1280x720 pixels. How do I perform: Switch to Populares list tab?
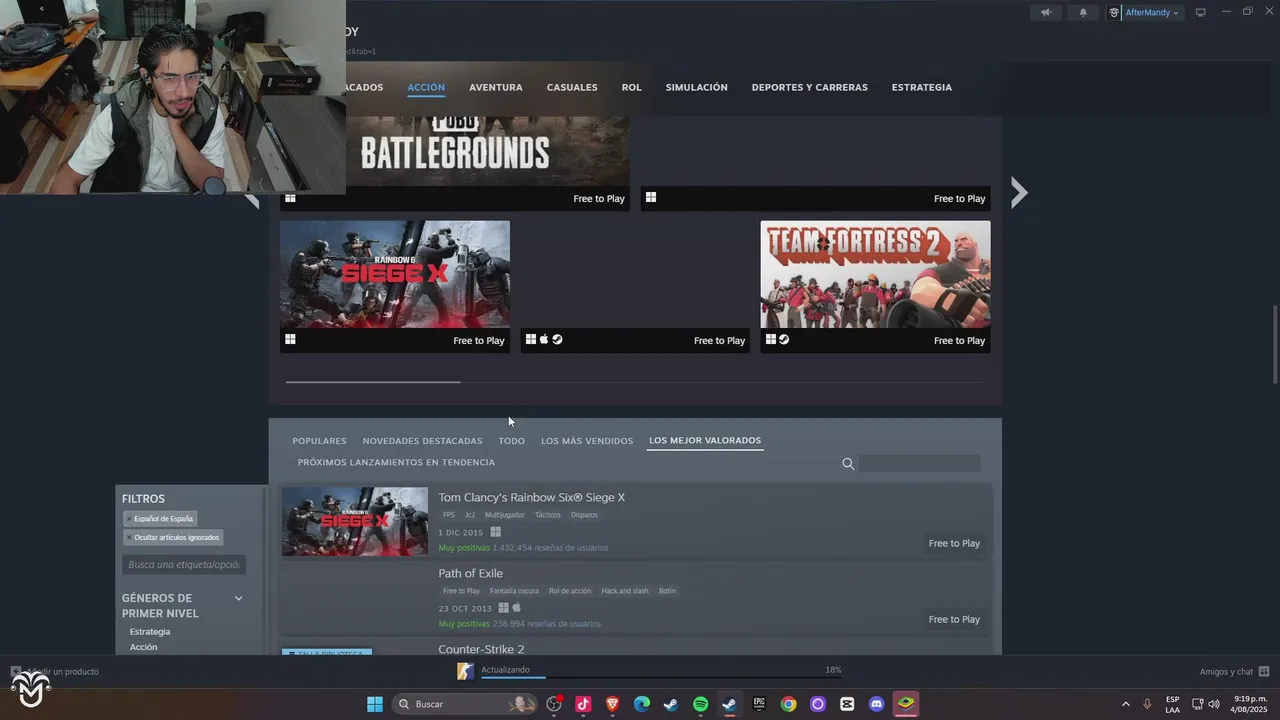319,441
